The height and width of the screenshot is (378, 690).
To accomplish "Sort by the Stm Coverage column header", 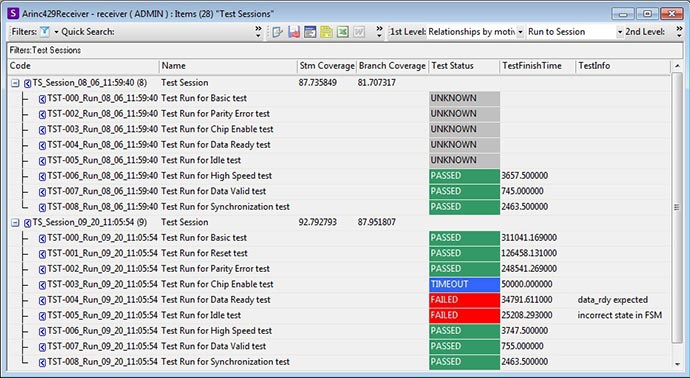I will (327, 66).
